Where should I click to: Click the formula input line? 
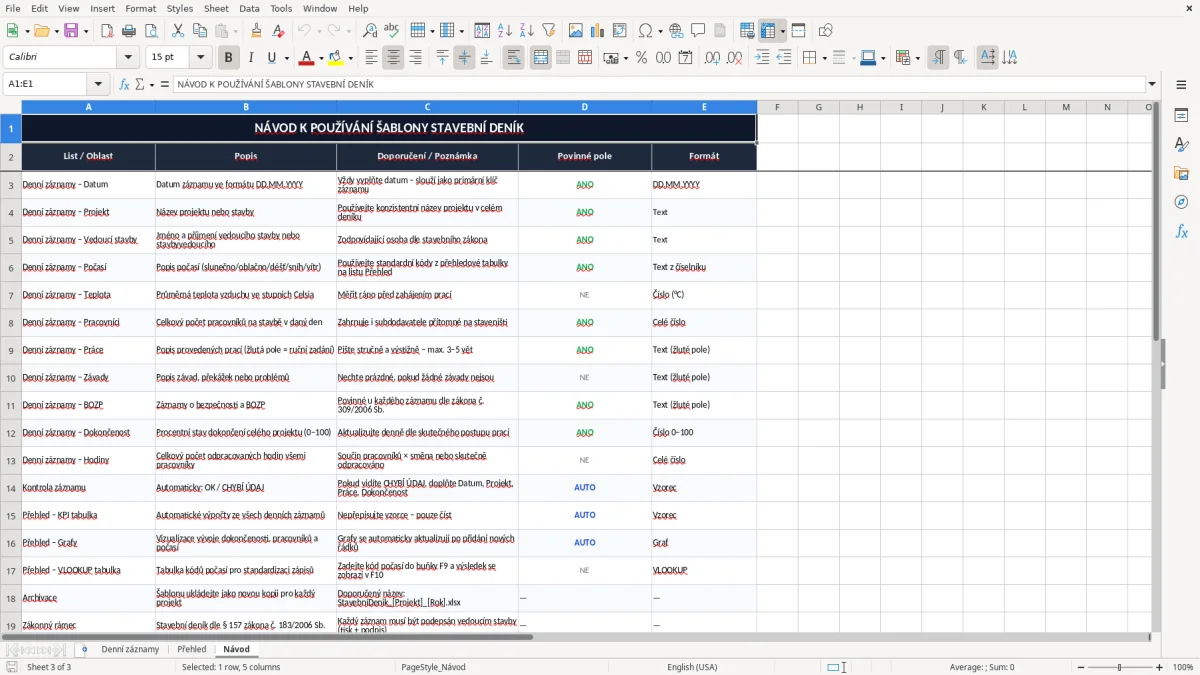click(659, 84)
